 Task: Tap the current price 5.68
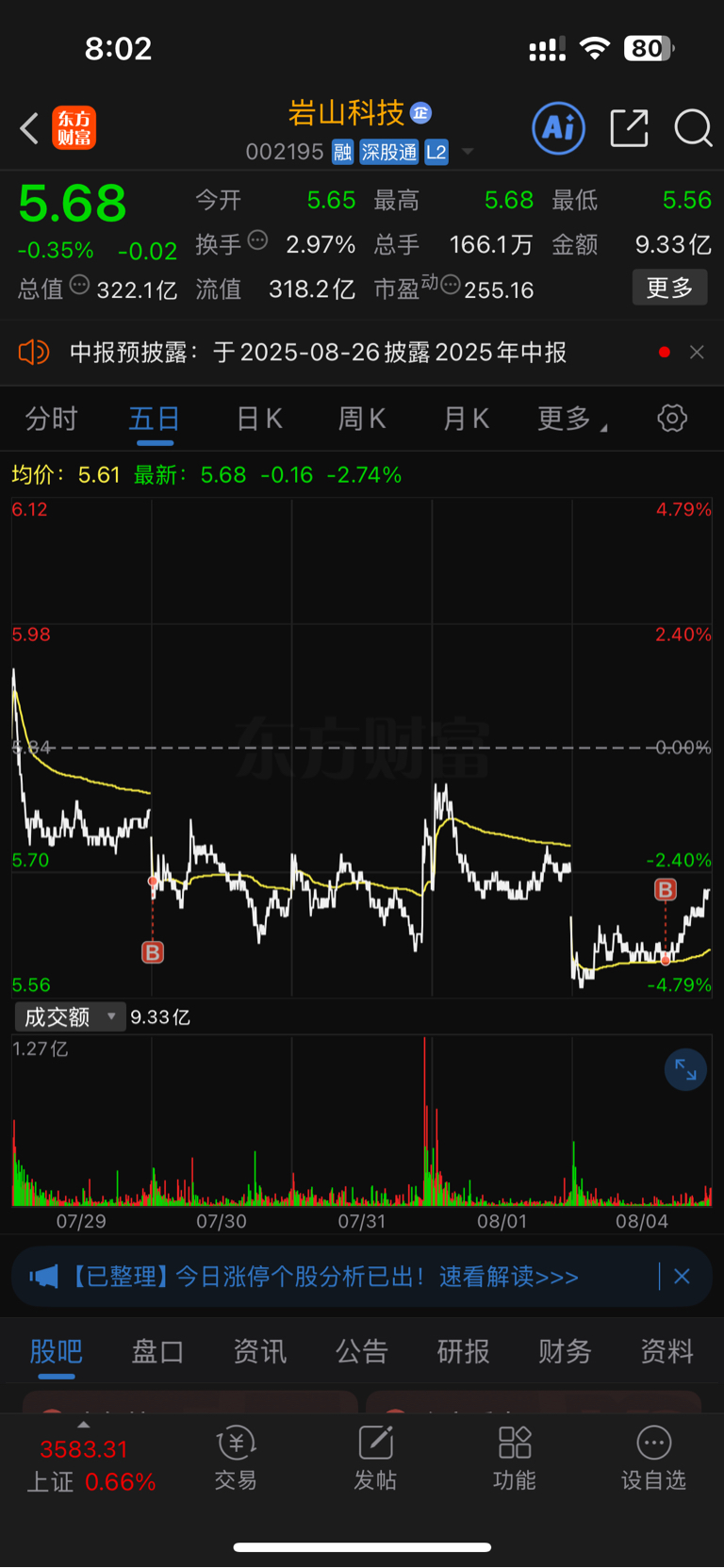click(73, 203)
